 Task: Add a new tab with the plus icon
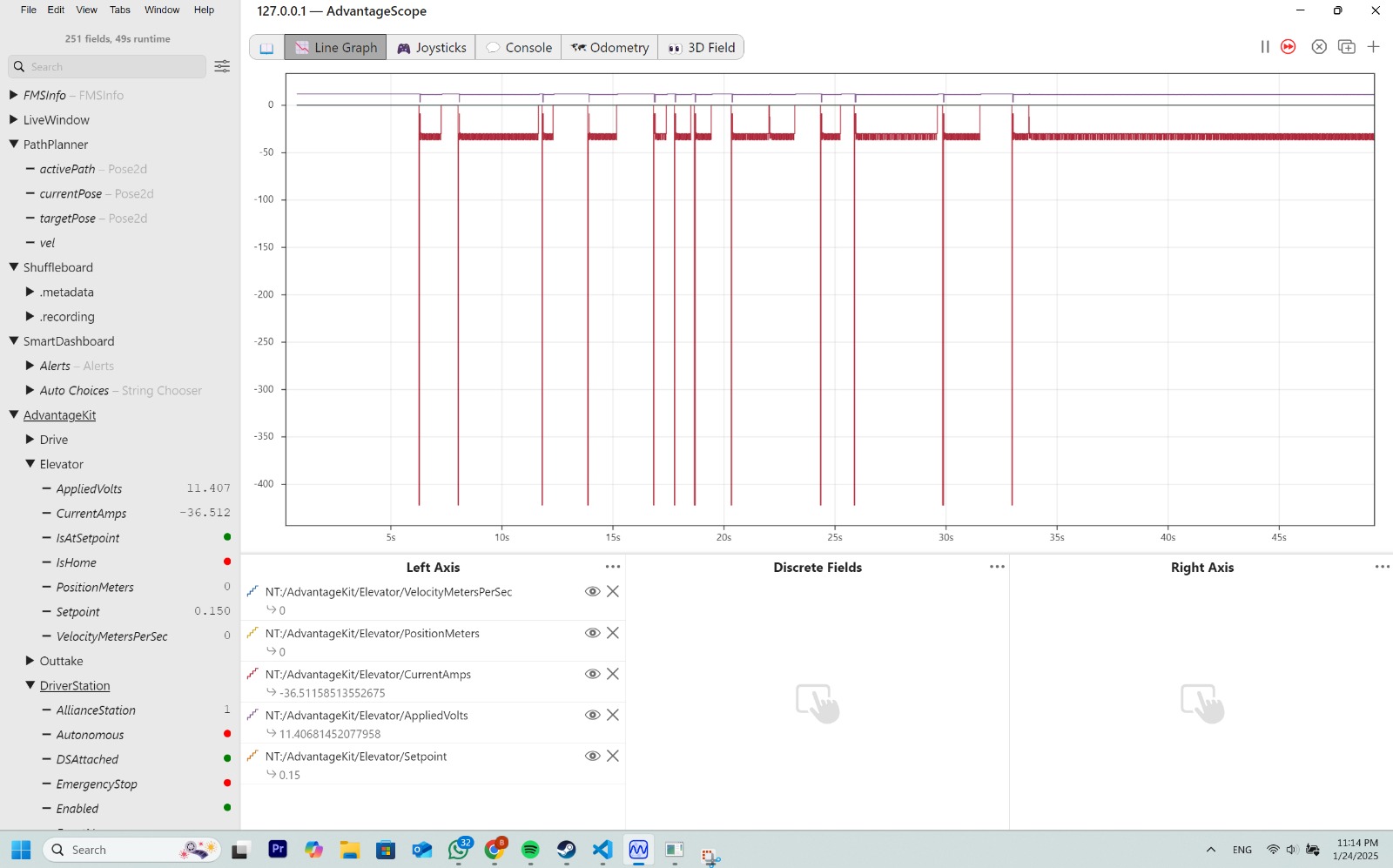tap(1374, 47)
